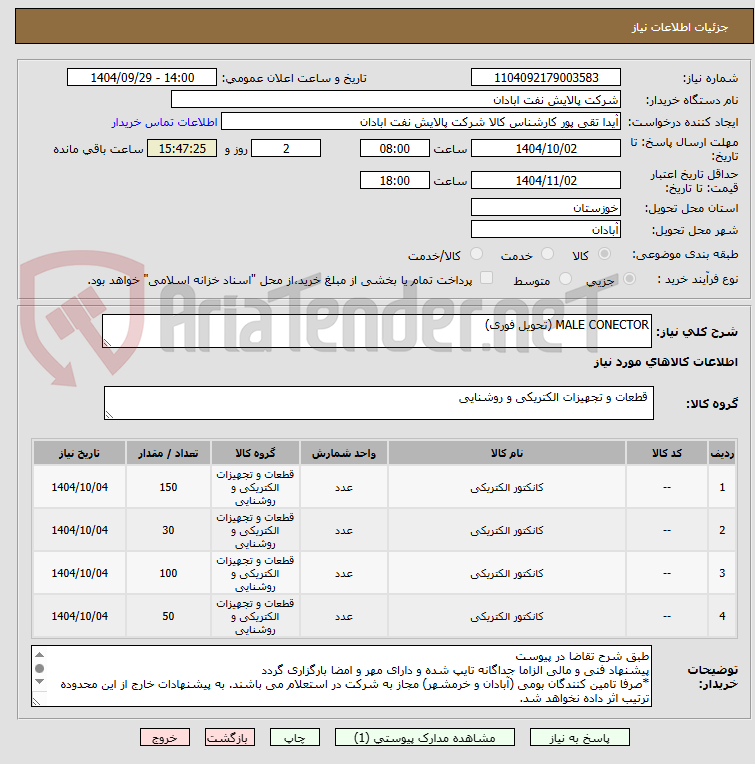Open اطلاعات تماس خریدار link

click(165, 122)
